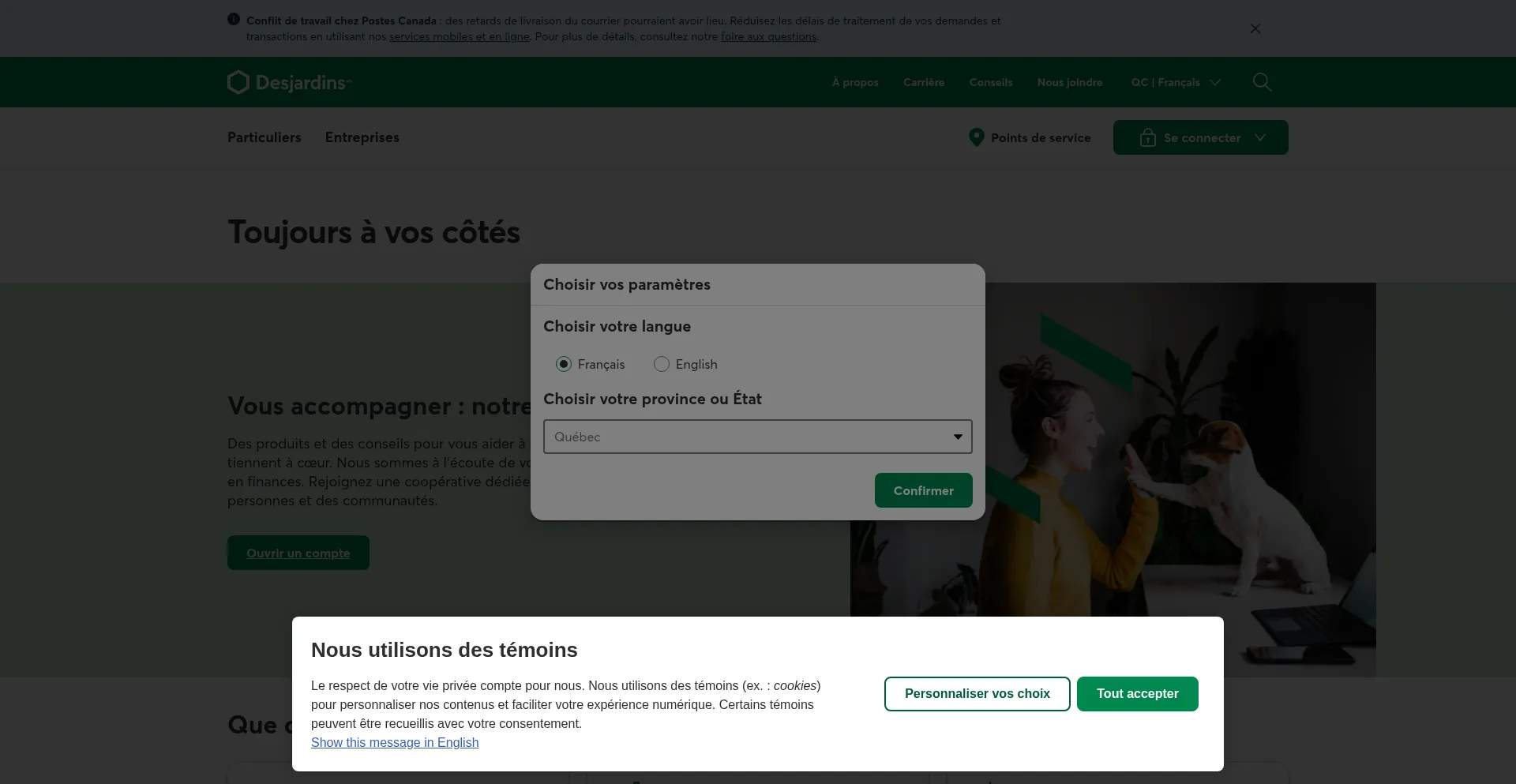Dismiss the Postes Canada alert banner
This screenshot has height=784, width=1516.
click(x=1255, y=28)
